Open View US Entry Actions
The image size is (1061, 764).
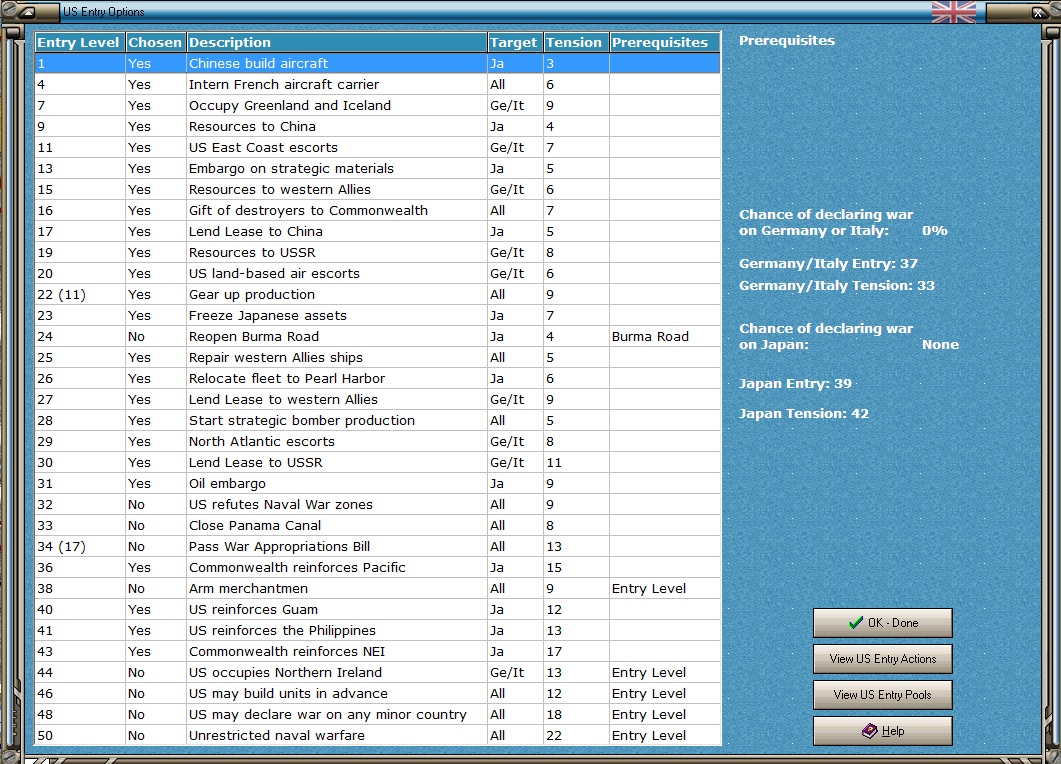click(x=882, y=658)
